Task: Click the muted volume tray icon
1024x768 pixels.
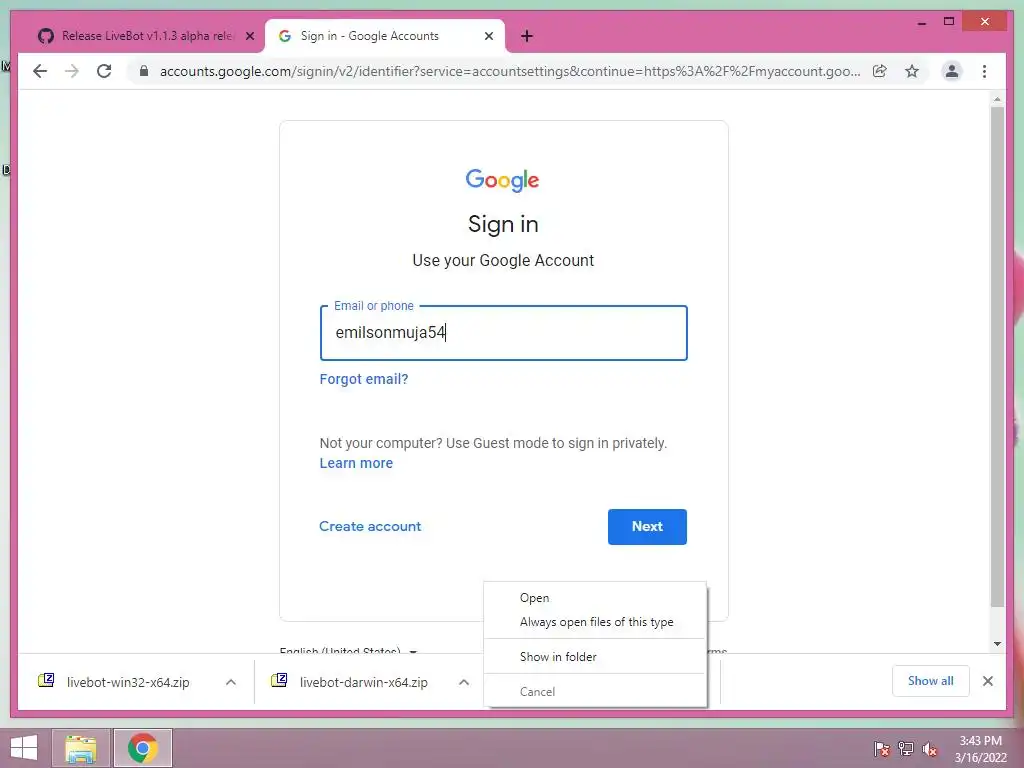Action: pos(930,749)
